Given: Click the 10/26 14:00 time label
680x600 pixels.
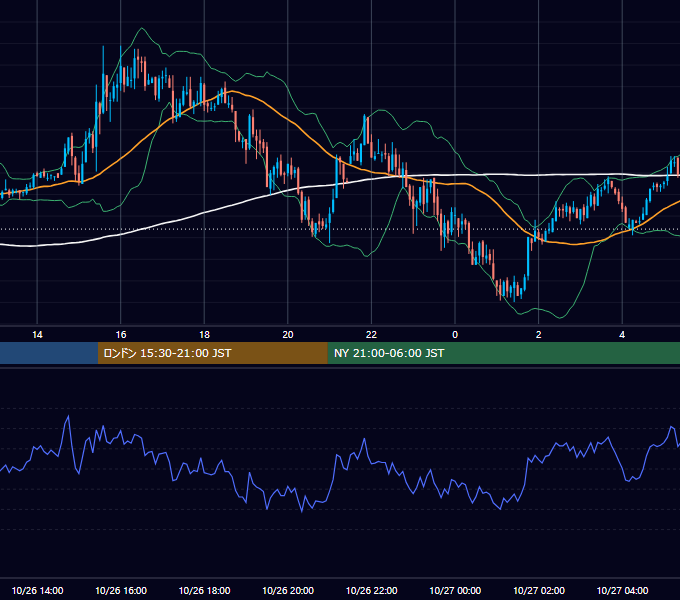Looking at the screenshot, I should click(x=37, y=590).
